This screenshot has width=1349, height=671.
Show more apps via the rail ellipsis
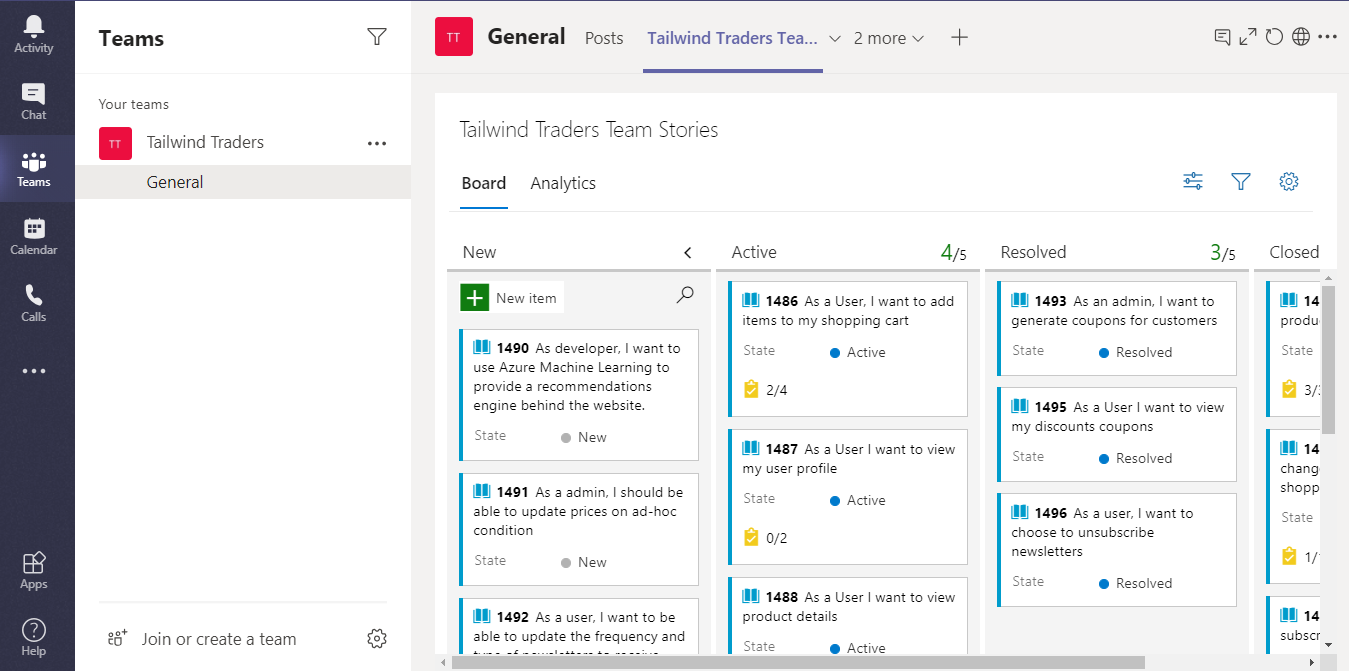click(34, 371)
